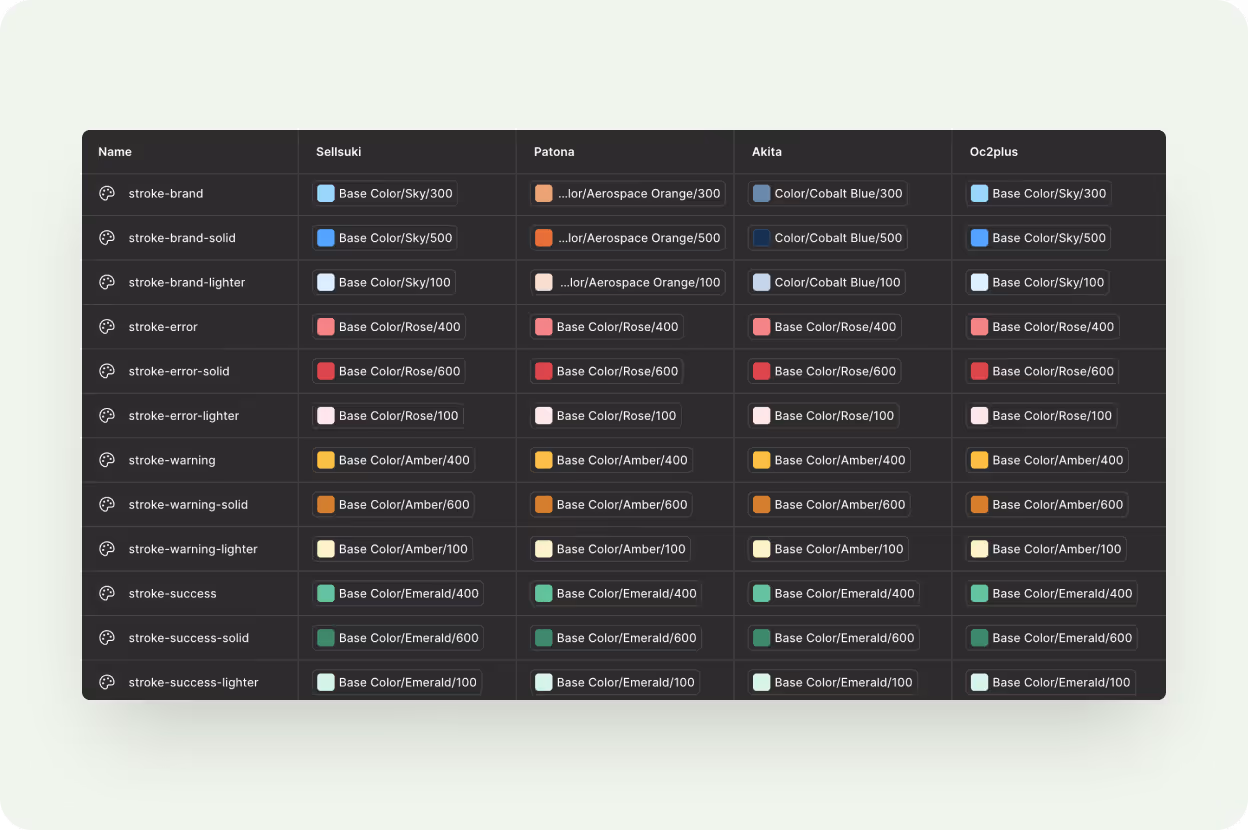The width and height of the screenshot is (1248, 830).
Task: Click Sellsuki Base Color/Rose/100 cell
Action: click(x=387, y=415)
